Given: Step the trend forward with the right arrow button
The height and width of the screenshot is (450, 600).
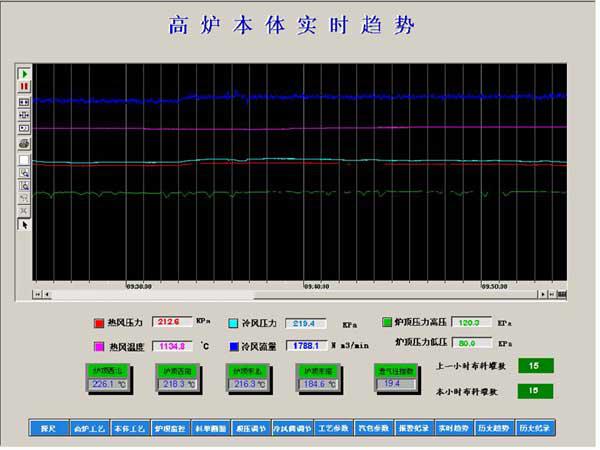Looking at the screenshot, I should (x=542, y=294).
